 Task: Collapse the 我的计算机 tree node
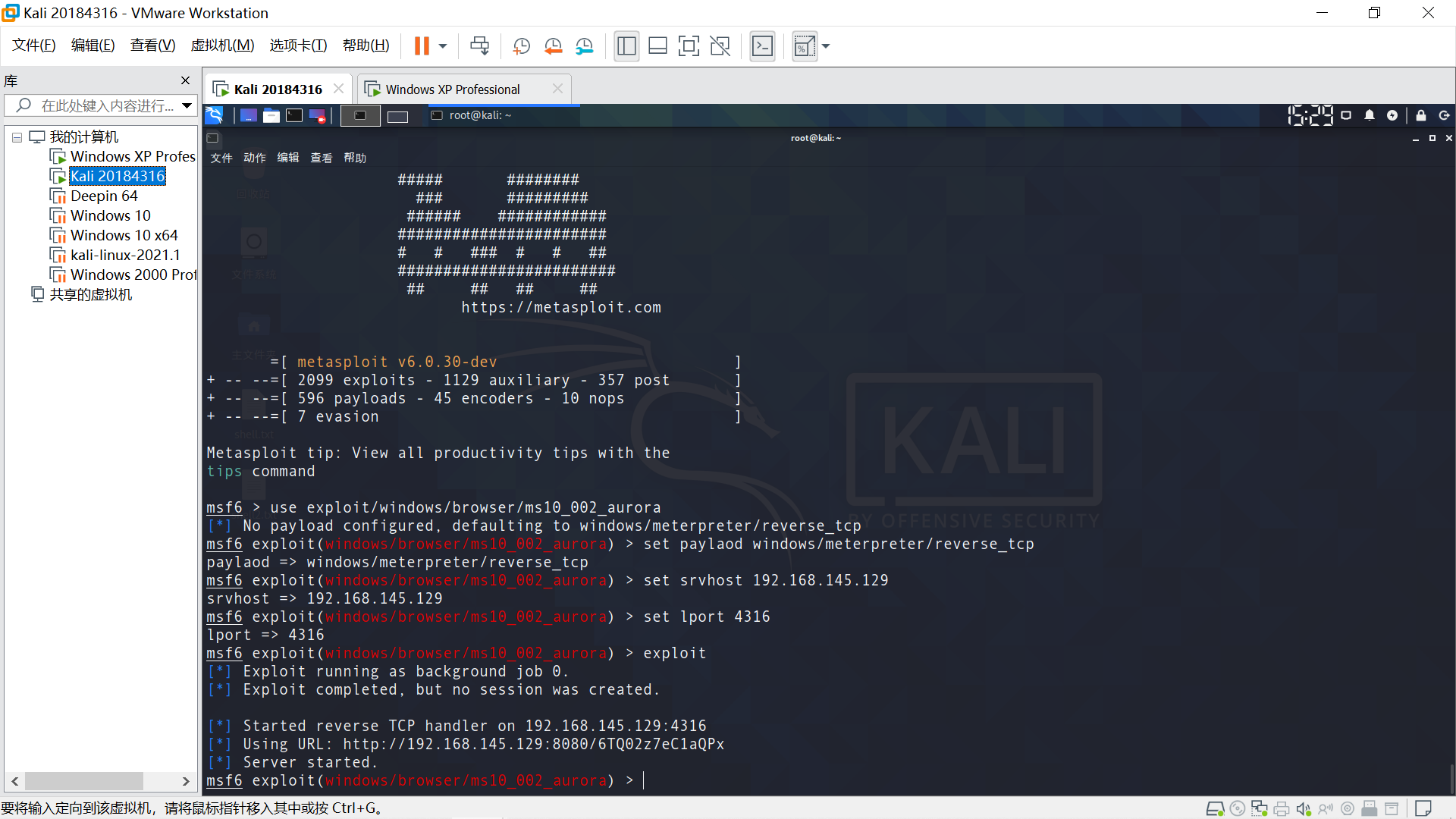17,137
